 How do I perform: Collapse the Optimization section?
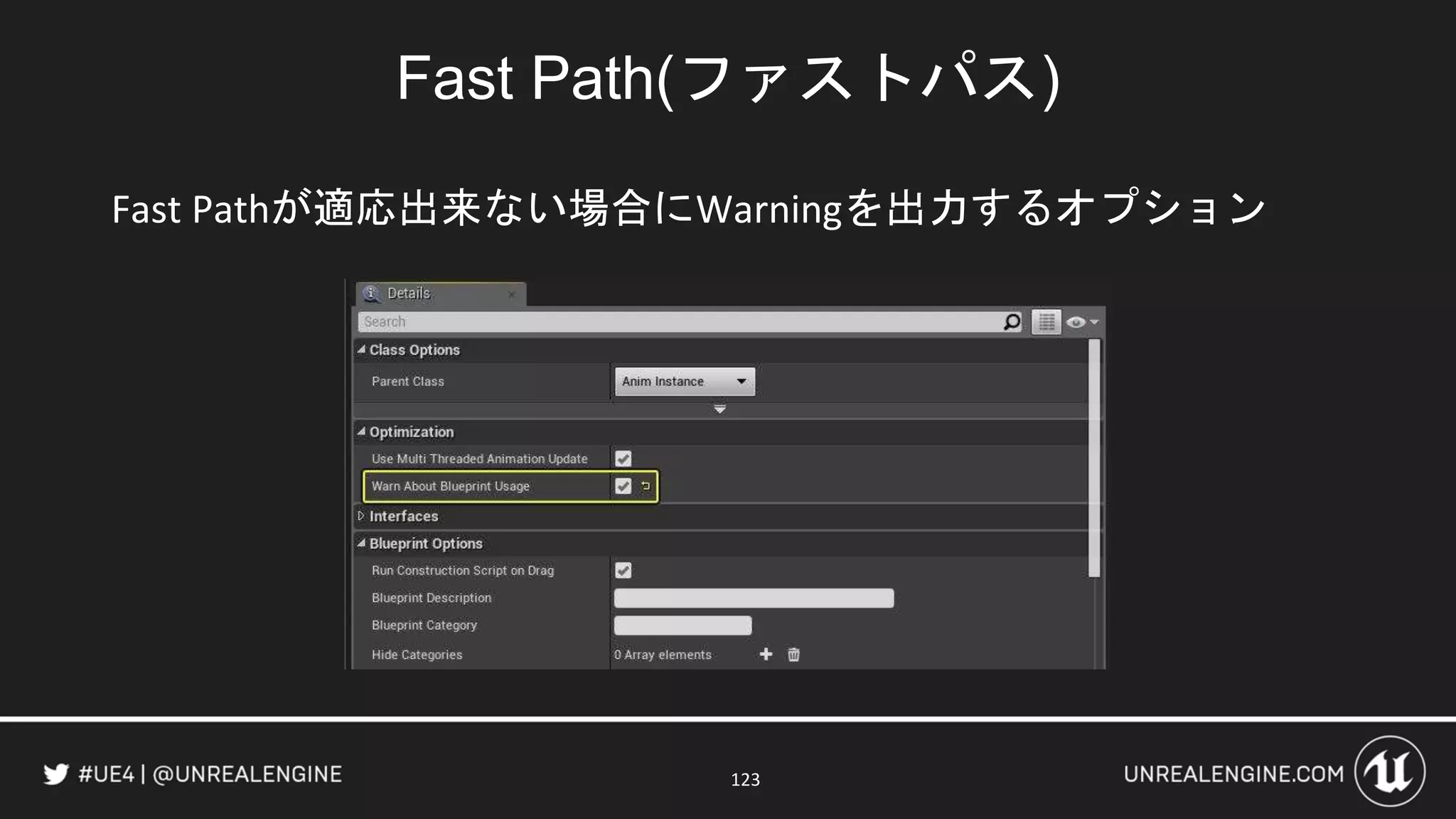click(361, 432)
